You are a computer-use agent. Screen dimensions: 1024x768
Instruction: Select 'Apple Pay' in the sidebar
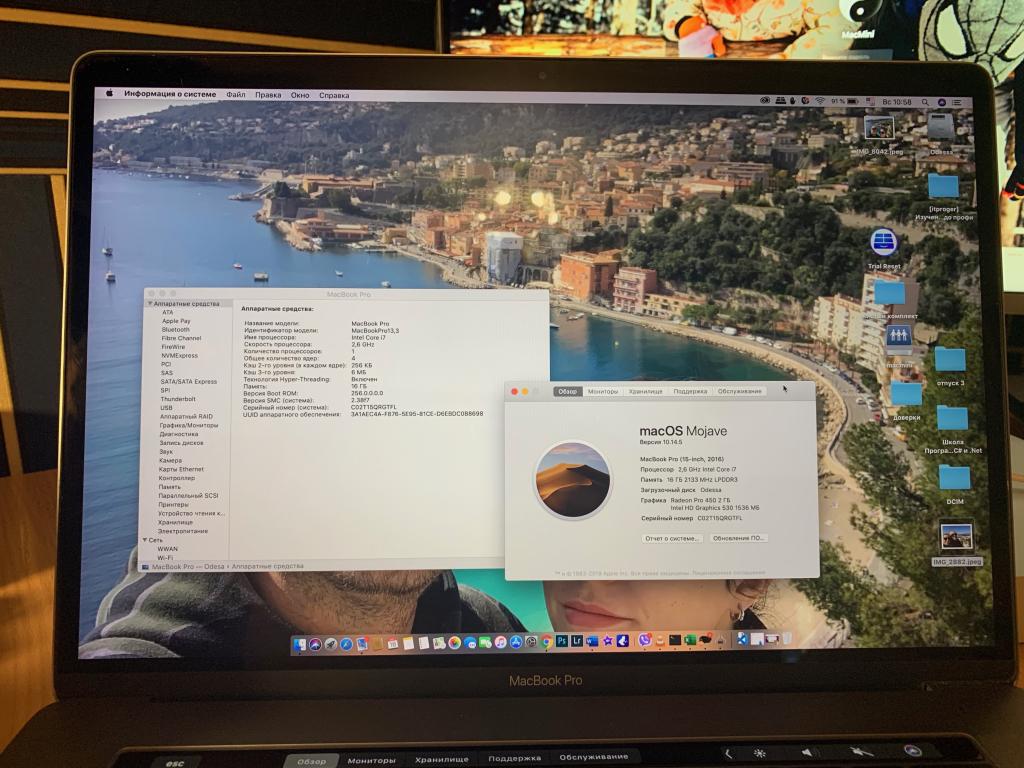pyautogui.click(x=176, y=321)
